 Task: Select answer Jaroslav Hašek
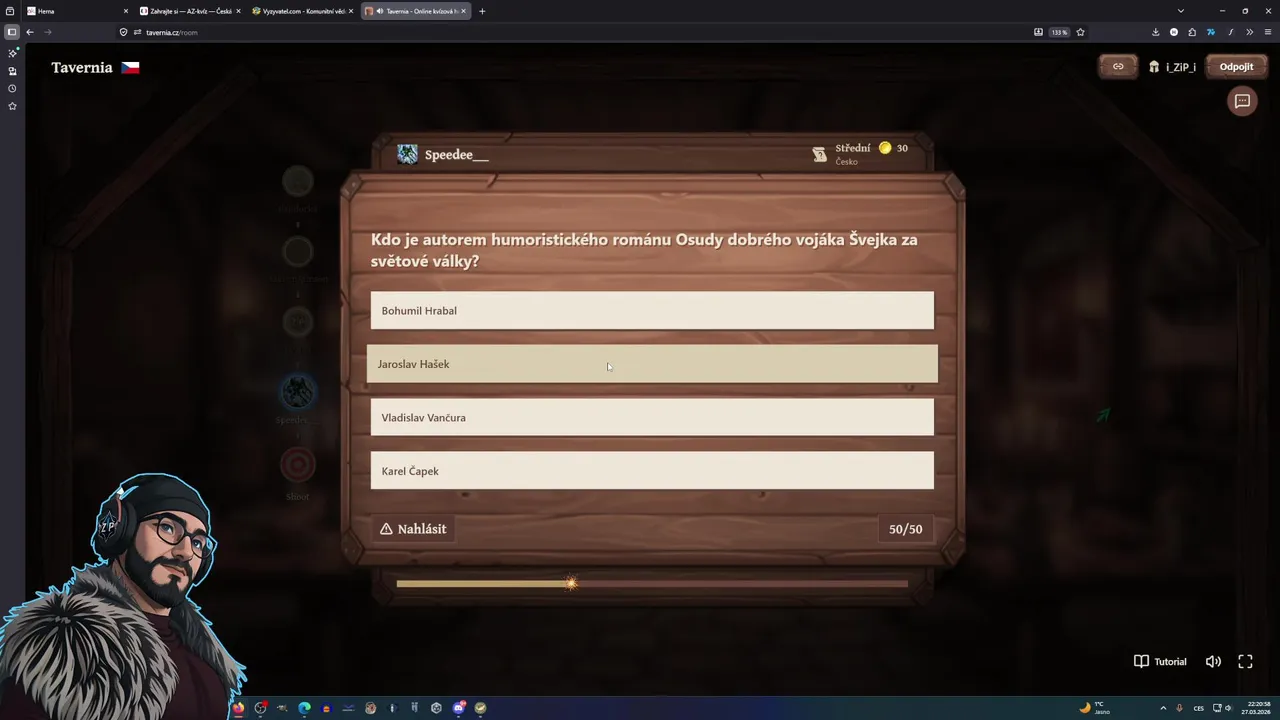[x=652, y=364]
